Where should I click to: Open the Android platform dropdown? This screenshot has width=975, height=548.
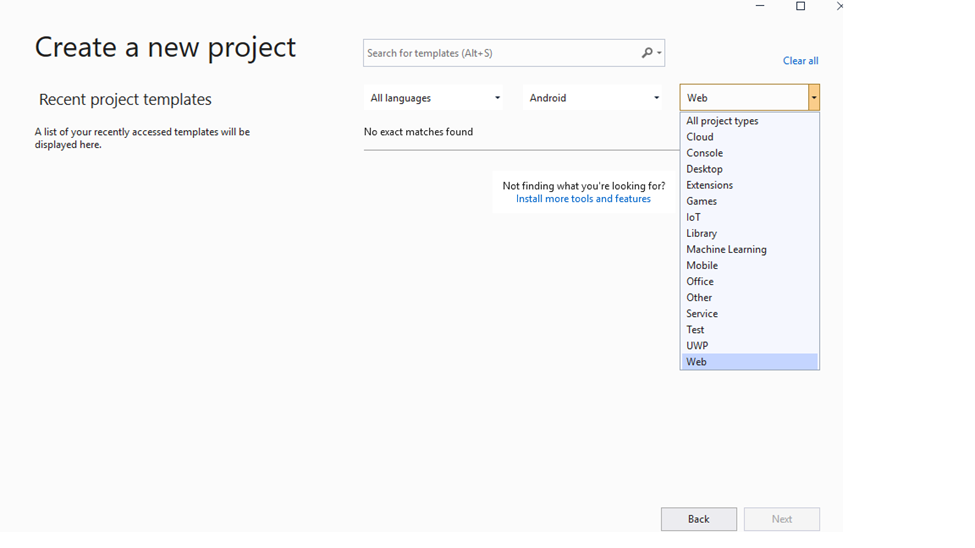point(593,98)
